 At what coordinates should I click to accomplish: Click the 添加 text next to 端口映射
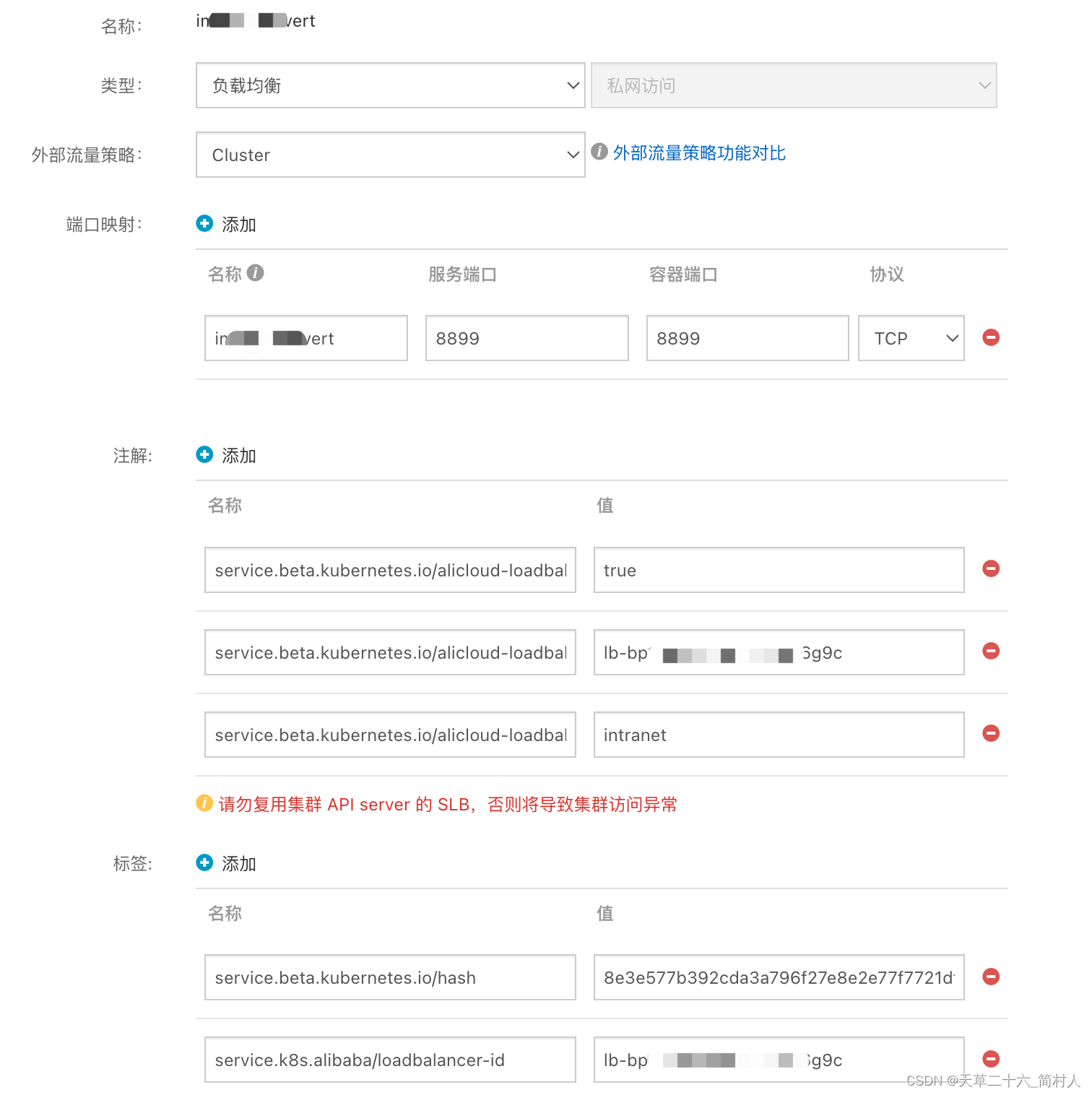pos(239,225)
